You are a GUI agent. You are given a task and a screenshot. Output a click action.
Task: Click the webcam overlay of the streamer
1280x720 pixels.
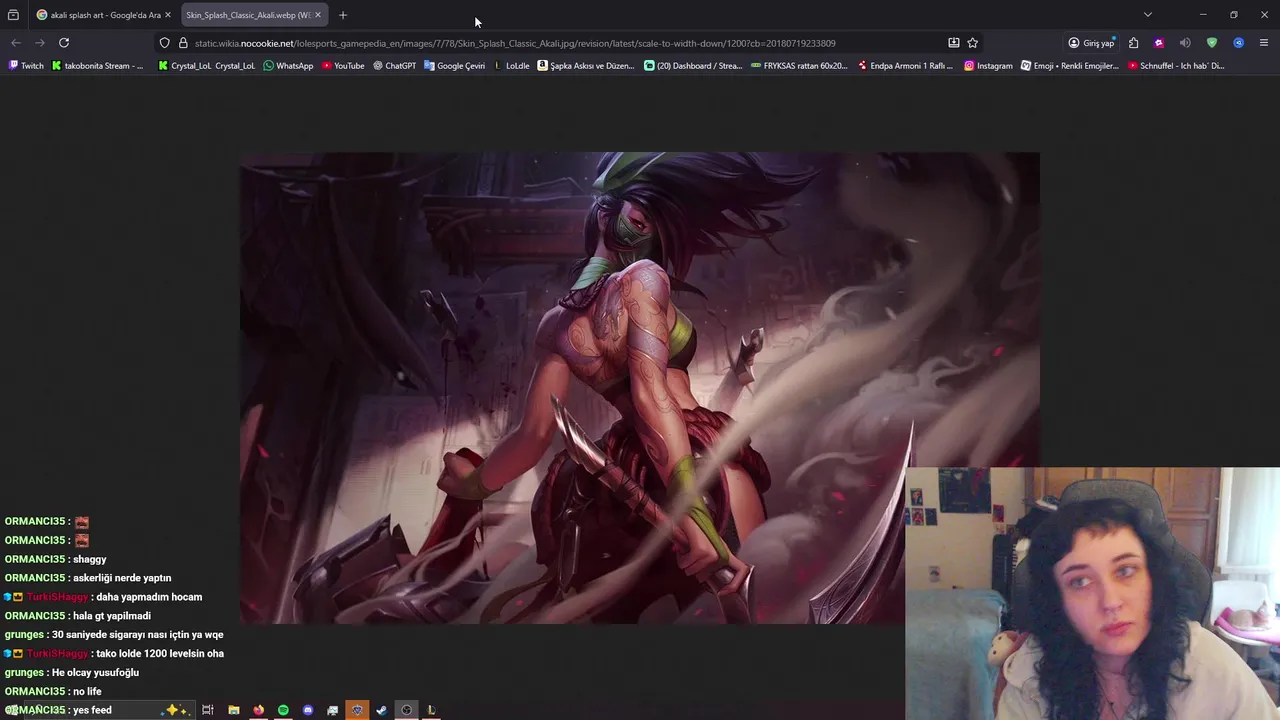point(1092,594)
